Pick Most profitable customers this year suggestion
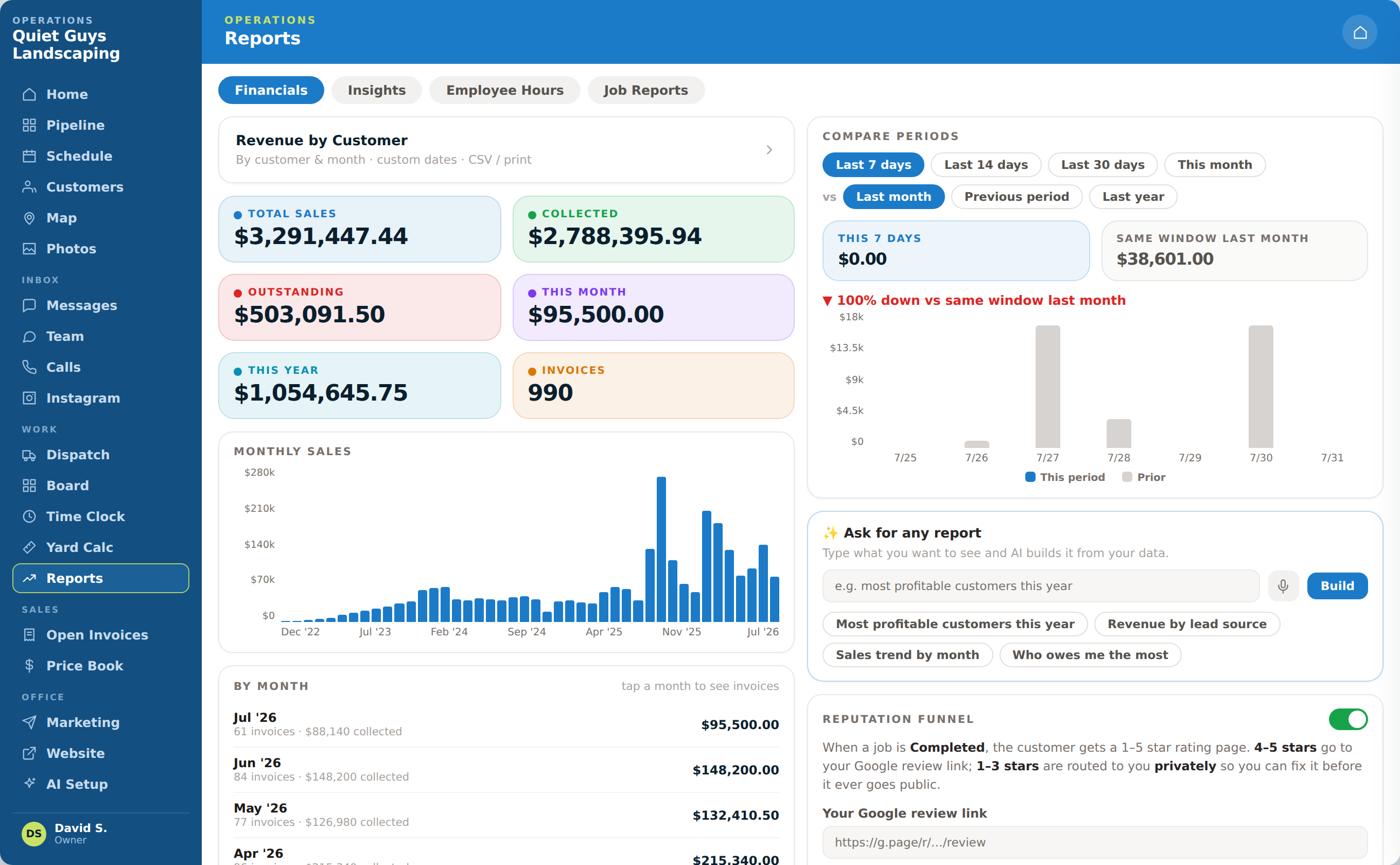1400x865 pixels. 955,624
